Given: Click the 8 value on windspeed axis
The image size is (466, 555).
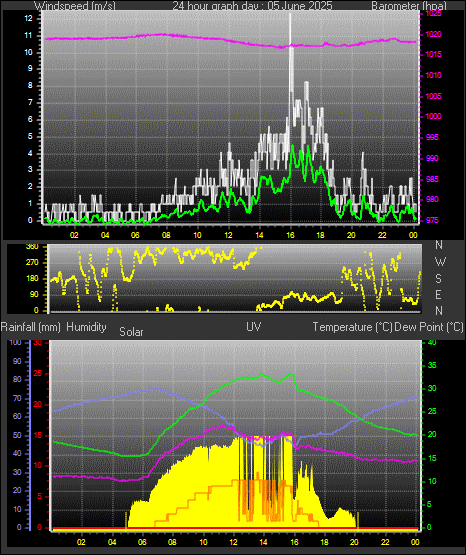Looking at the screenshot, I should click(x=30, y=85).
